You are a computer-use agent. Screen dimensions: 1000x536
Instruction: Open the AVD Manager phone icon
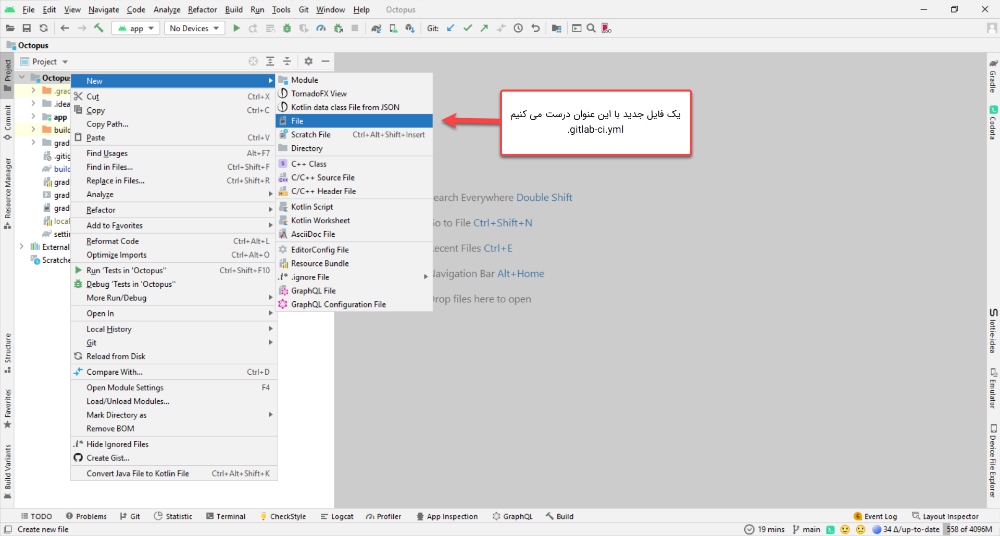coord(393,28)
